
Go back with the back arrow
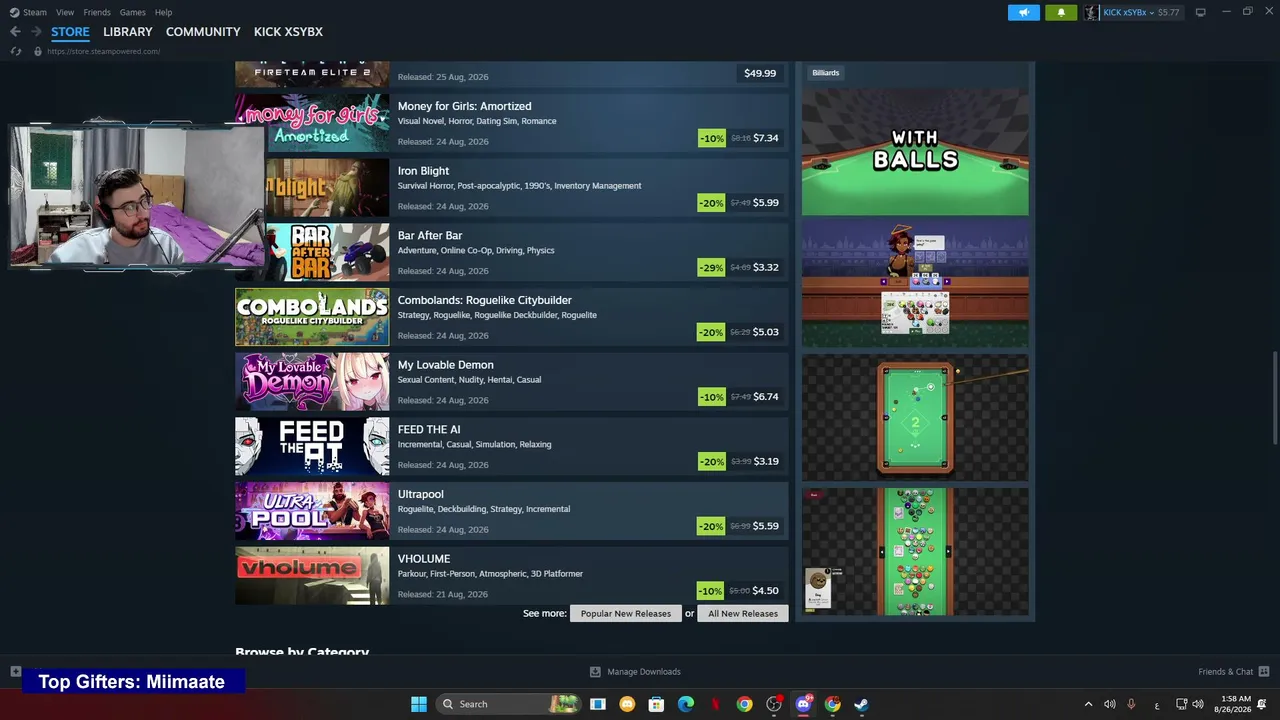tap(15, 32)
